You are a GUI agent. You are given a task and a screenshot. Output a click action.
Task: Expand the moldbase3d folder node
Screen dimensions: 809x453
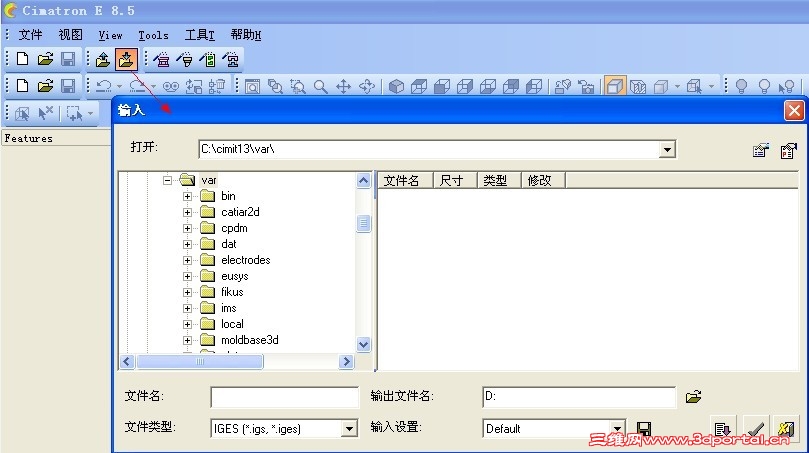click(187, 340)
